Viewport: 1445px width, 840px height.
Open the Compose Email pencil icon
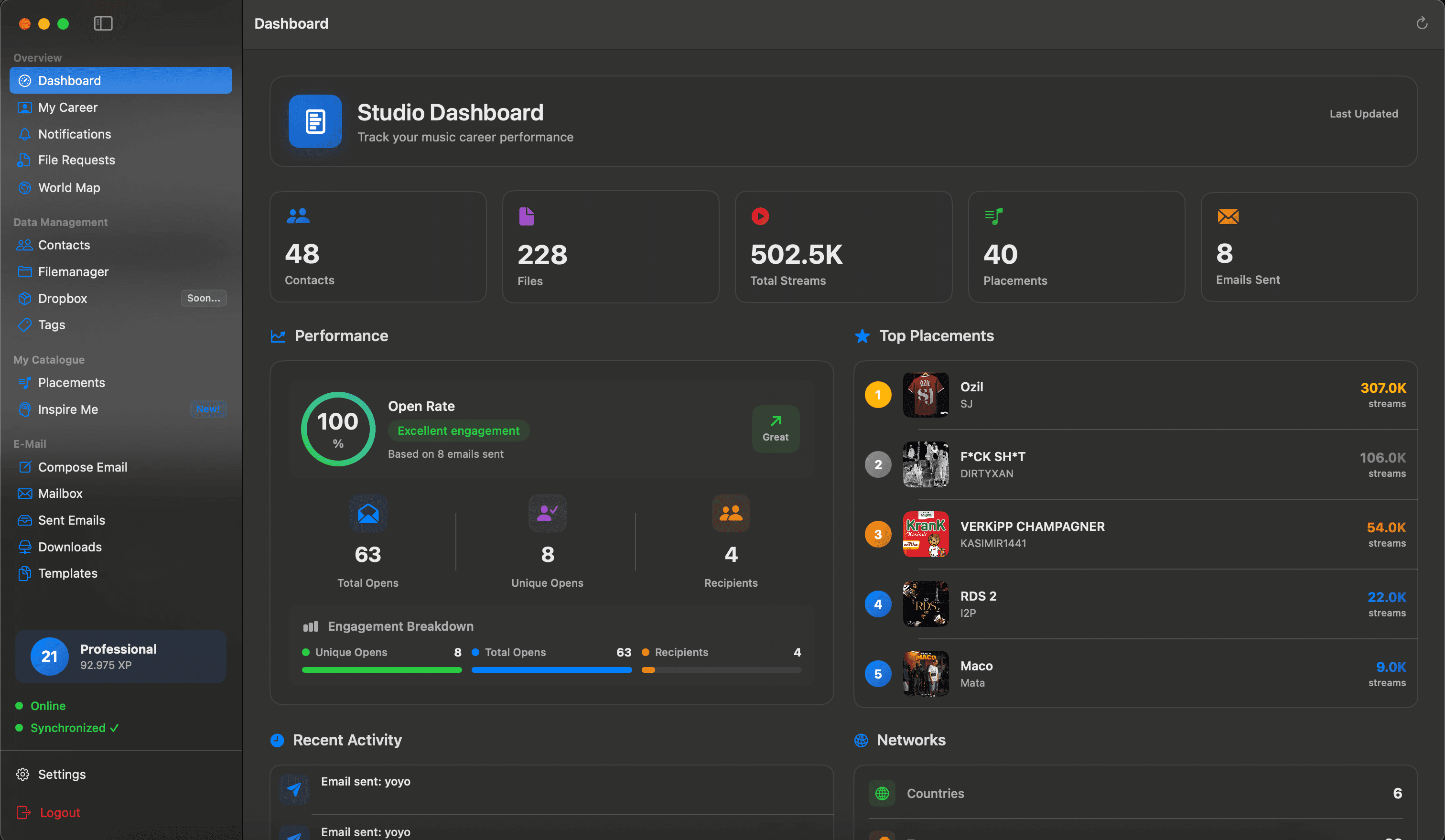(25, 467)
